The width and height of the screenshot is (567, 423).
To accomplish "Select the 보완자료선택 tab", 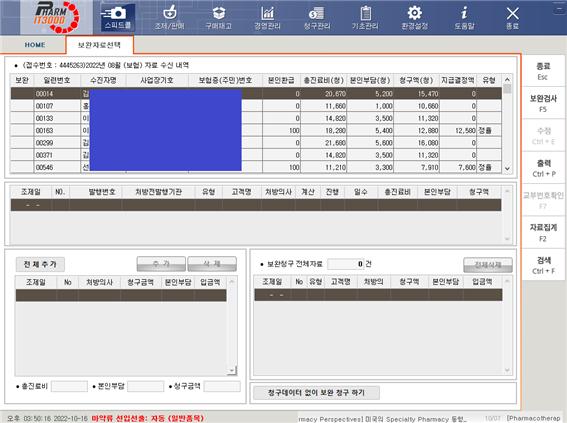I will pos(99,45).
